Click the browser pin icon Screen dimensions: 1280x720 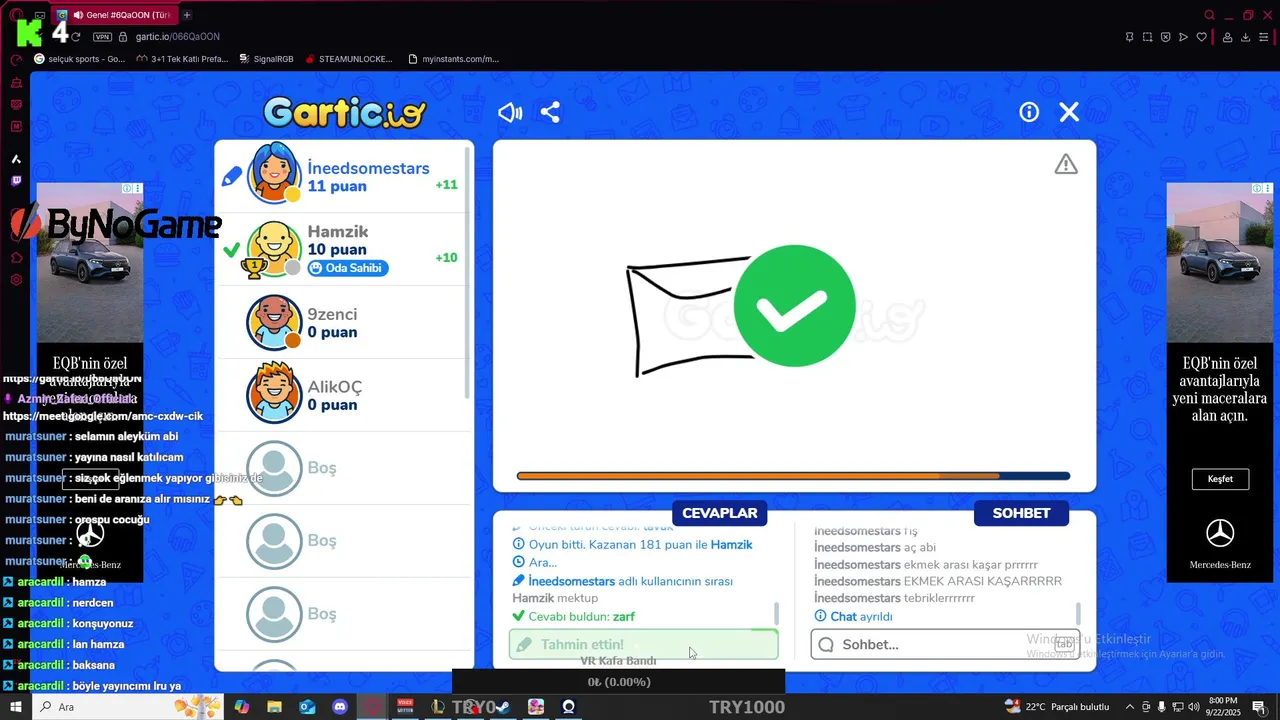1129,37
